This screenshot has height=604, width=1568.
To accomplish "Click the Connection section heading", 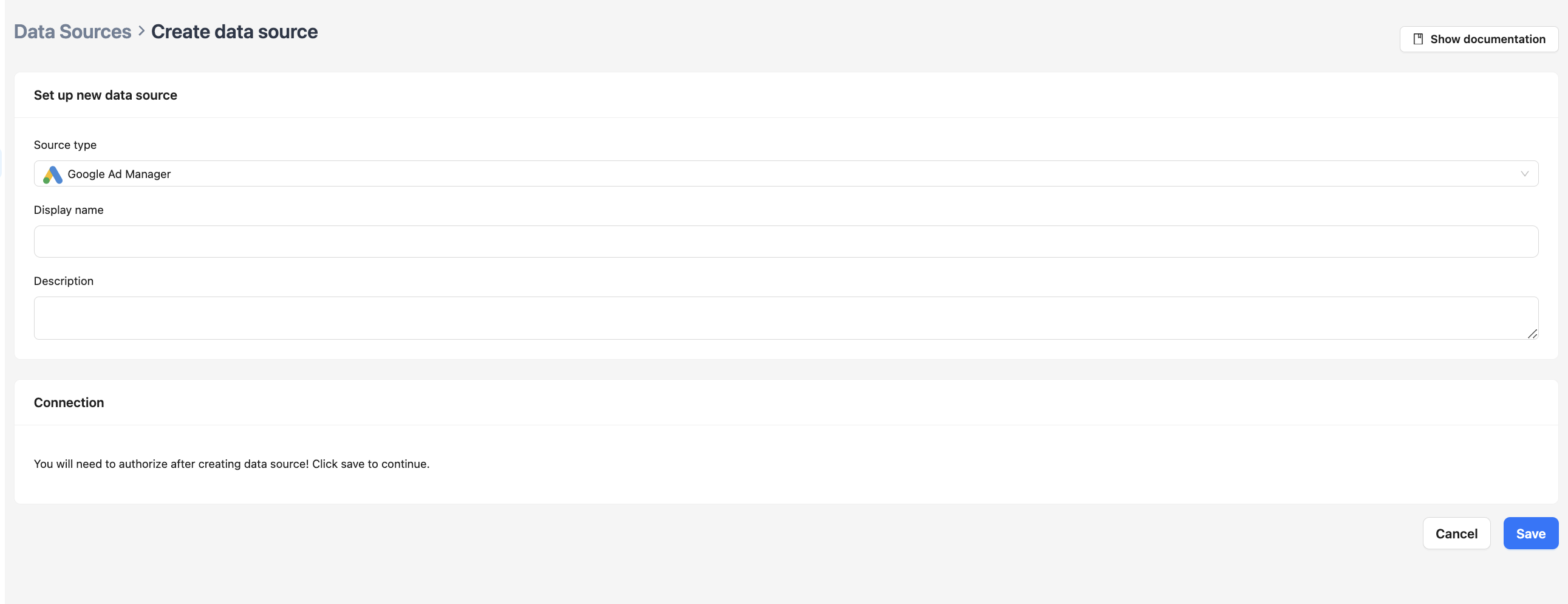I will 69,402.
